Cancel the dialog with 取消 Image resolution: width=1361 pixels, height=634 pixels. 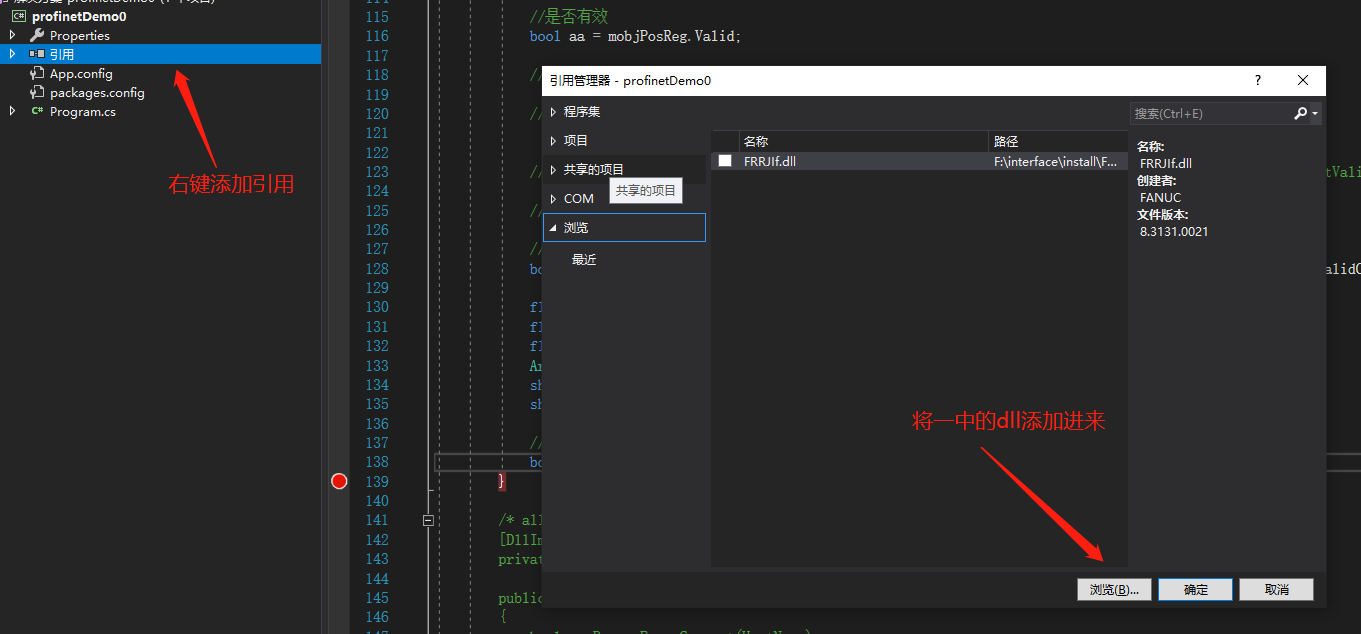[1276, 590]
